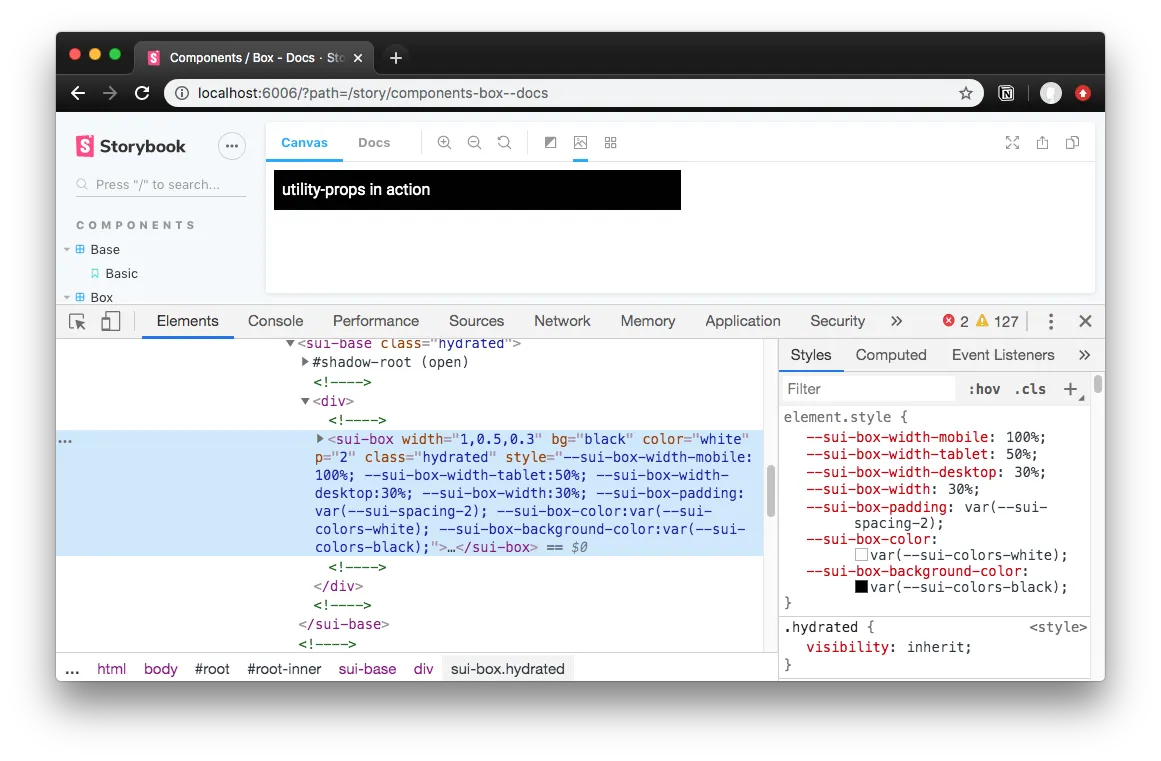This screenshot has width=1161, height=761.
Task: Click the zoom in icon in Storybook toolbar
Action: pos(444,142)
